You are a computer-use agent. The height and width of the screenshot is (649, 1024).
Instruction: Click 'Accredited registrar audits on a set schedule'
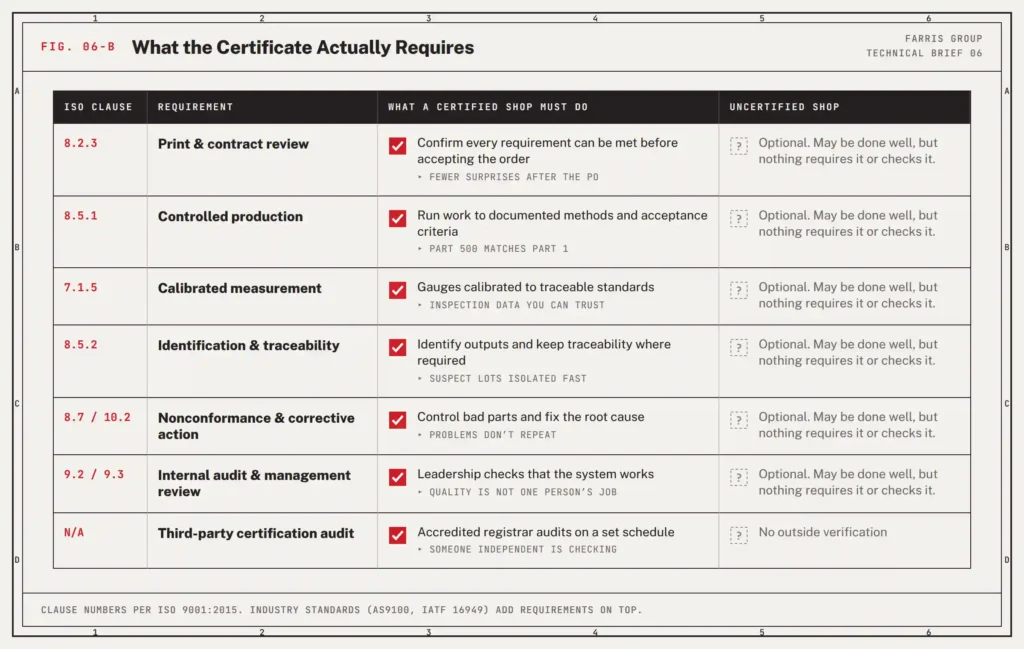545,532
